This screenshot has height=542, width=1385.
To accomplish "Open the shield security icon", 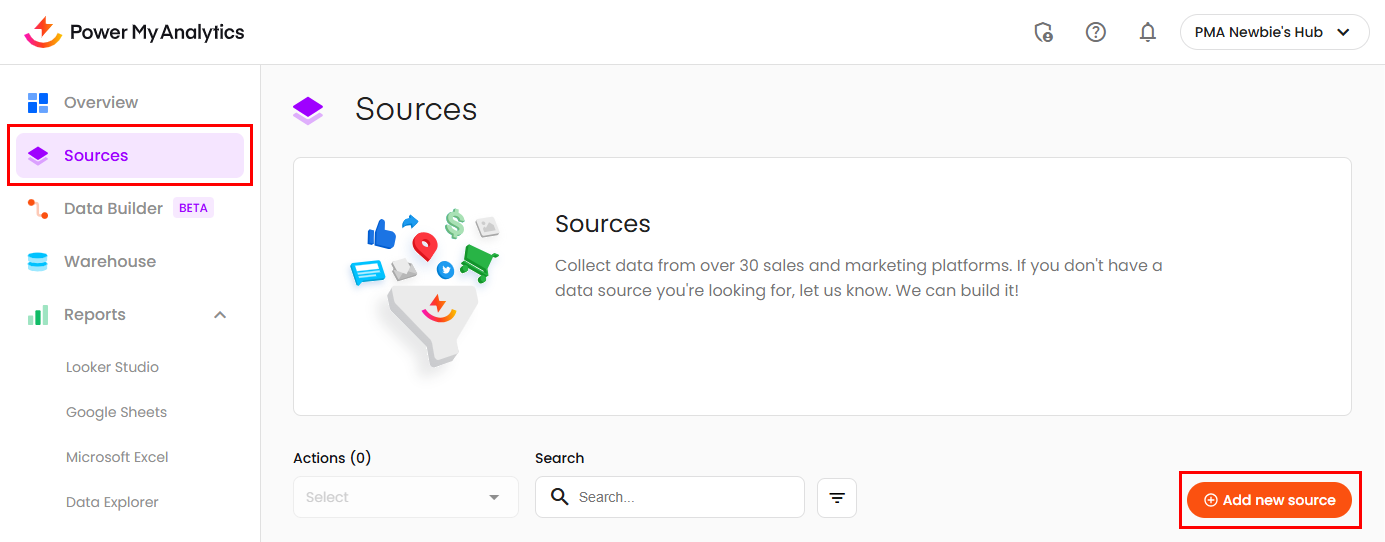I will pos(1043,32).
